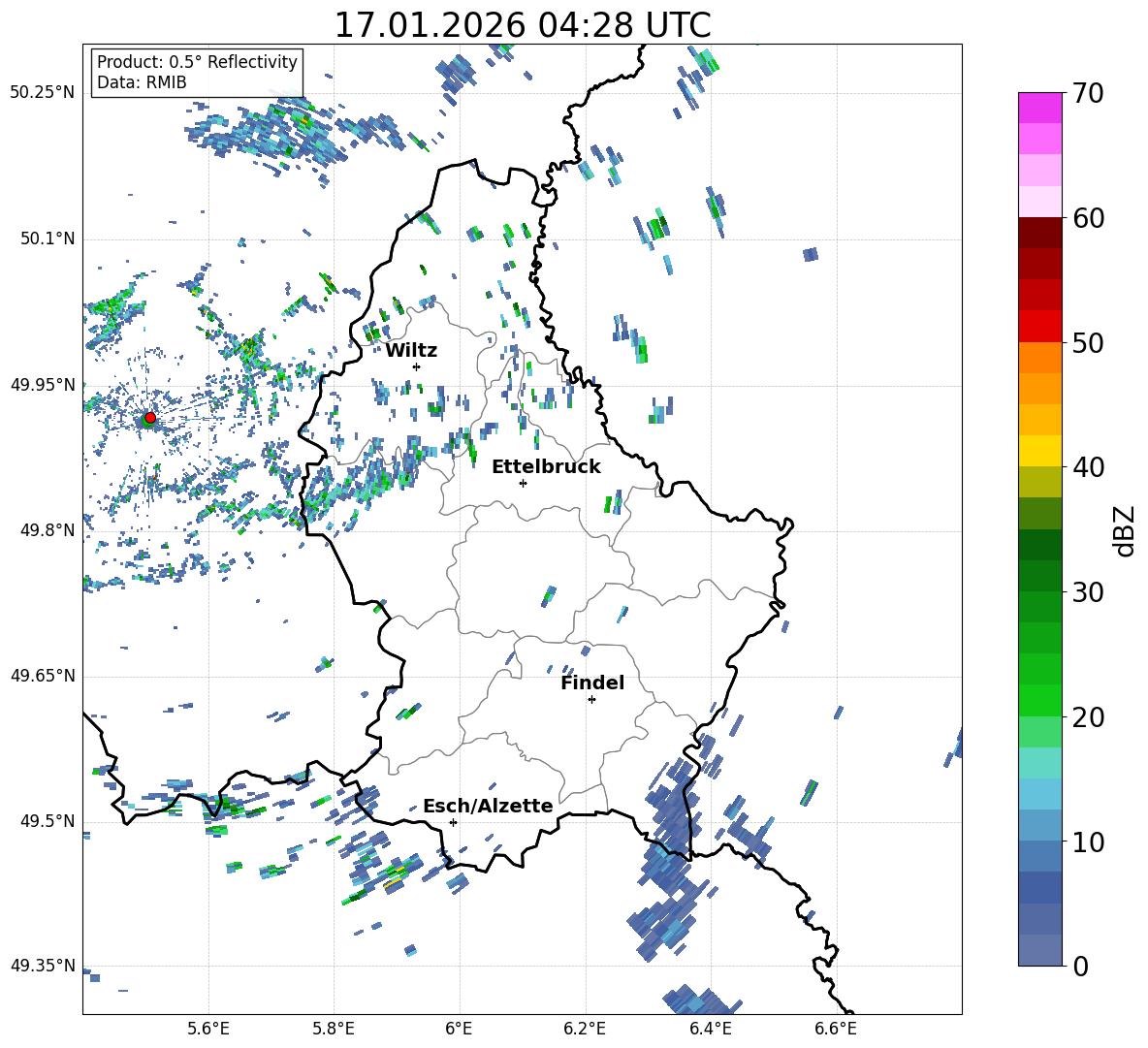Click the 50.25°N latitude tick label
The width and height of the screenshot is (1148, 1048).
point(43,93)
